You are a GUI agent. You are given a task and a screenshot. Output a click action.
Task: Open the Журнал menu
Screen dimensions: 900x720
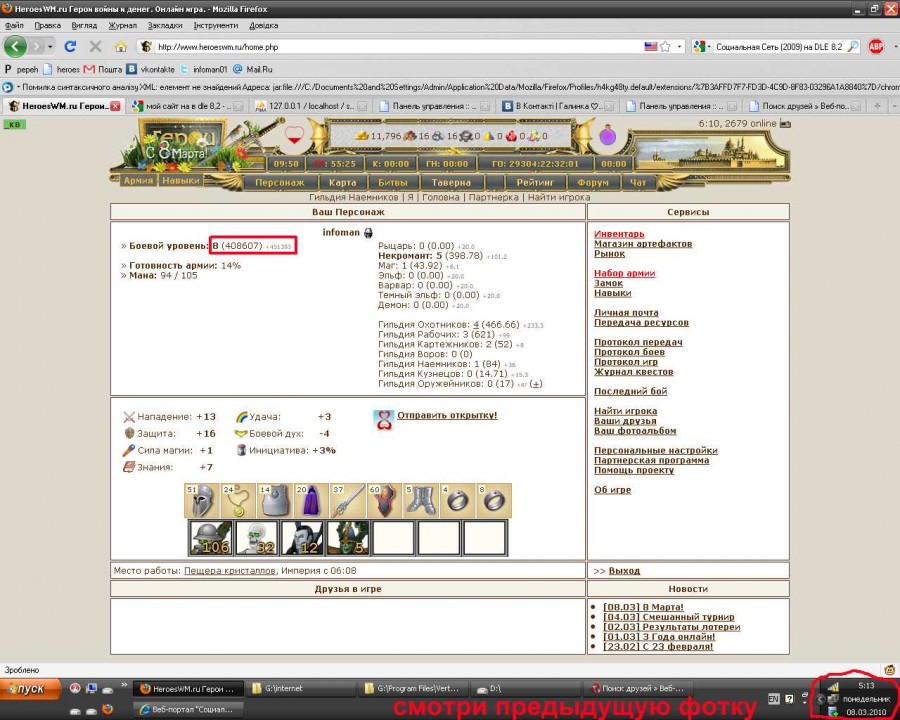pos(121,25)
